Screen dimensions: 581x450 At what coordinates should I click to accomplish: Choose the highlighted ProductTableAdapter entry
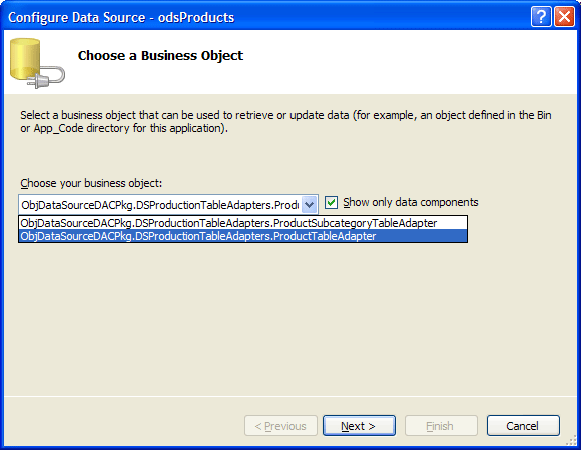(x=243, y=236)
